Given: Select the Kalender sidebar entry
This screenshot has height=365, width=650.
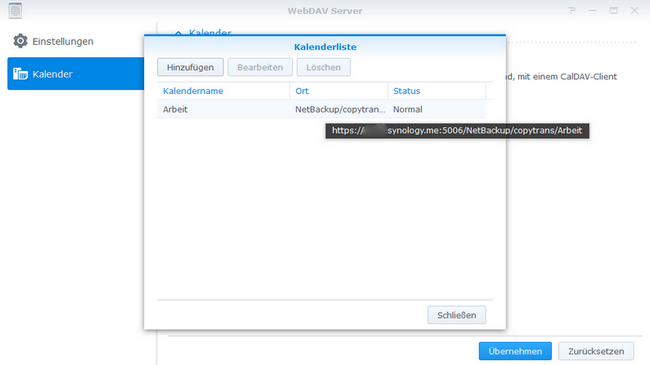Looking at the screenshot, I should pyautogui.click(x=75, y=73).
